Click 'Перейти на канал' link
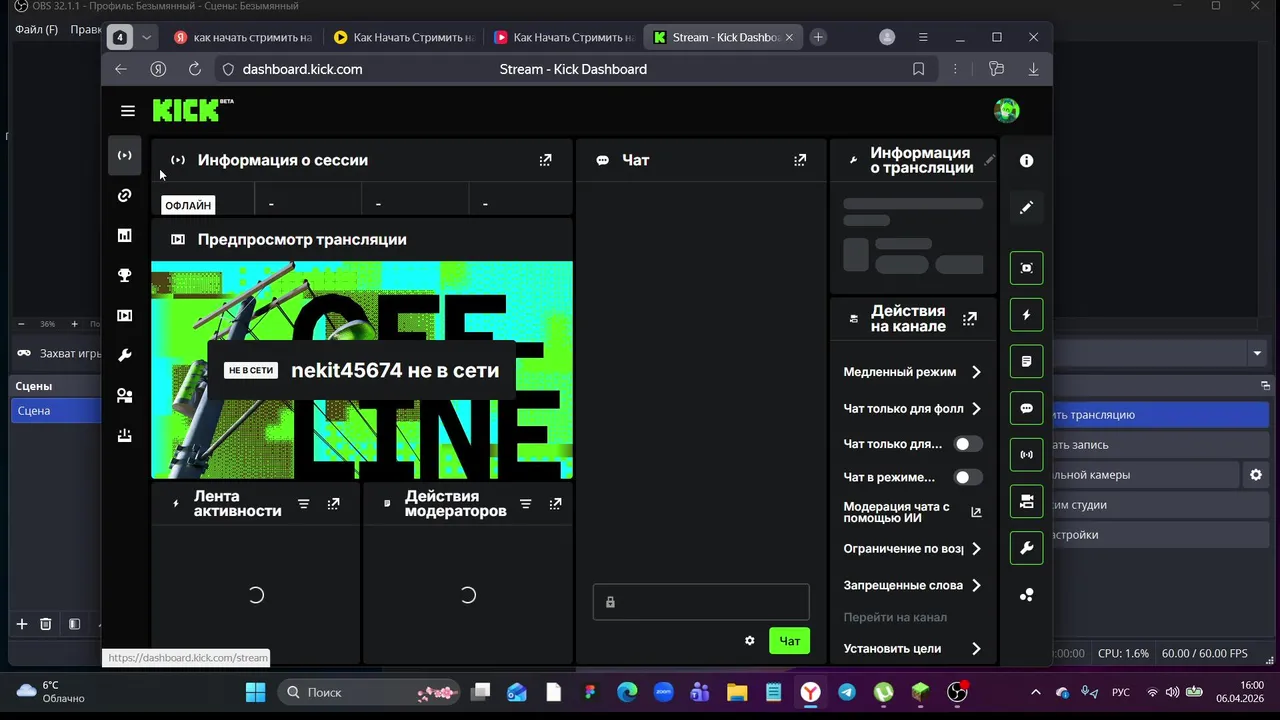This screenshot has width=1280, height=720. [x=895, y=617]
